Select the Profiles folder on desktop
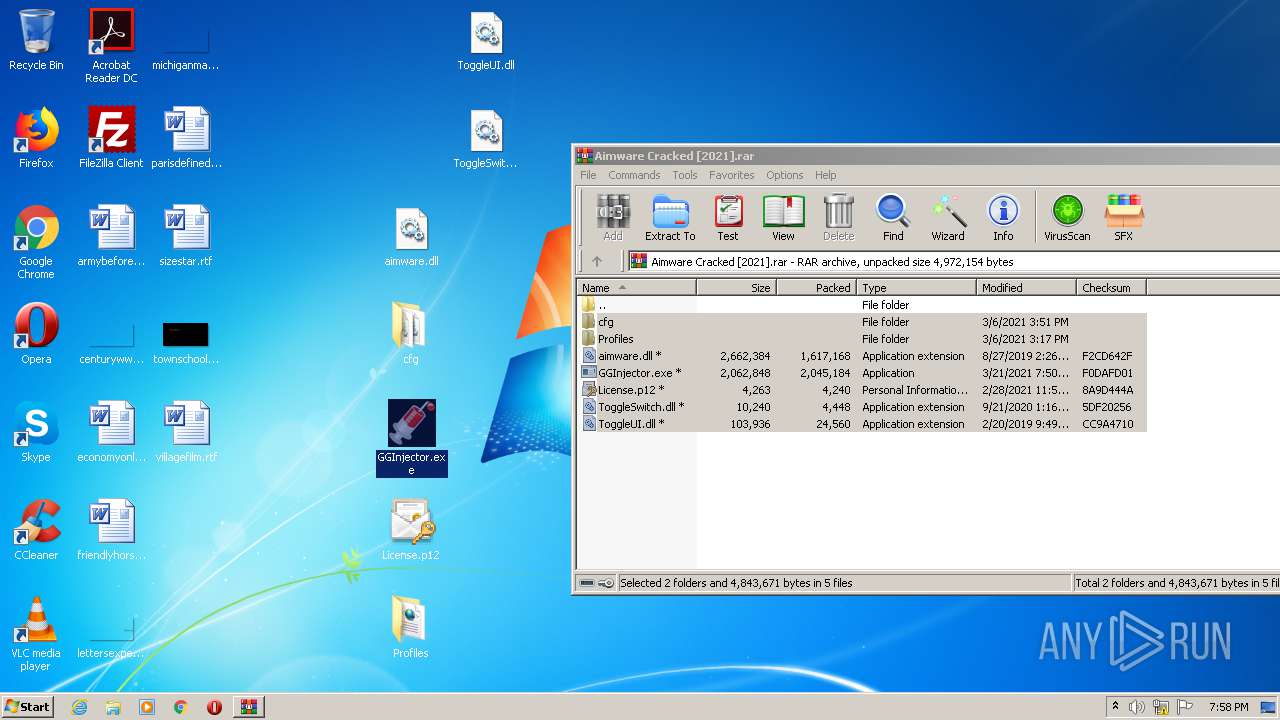The image size is (1280, 720). pyautogui.click(x=411, y=628)
